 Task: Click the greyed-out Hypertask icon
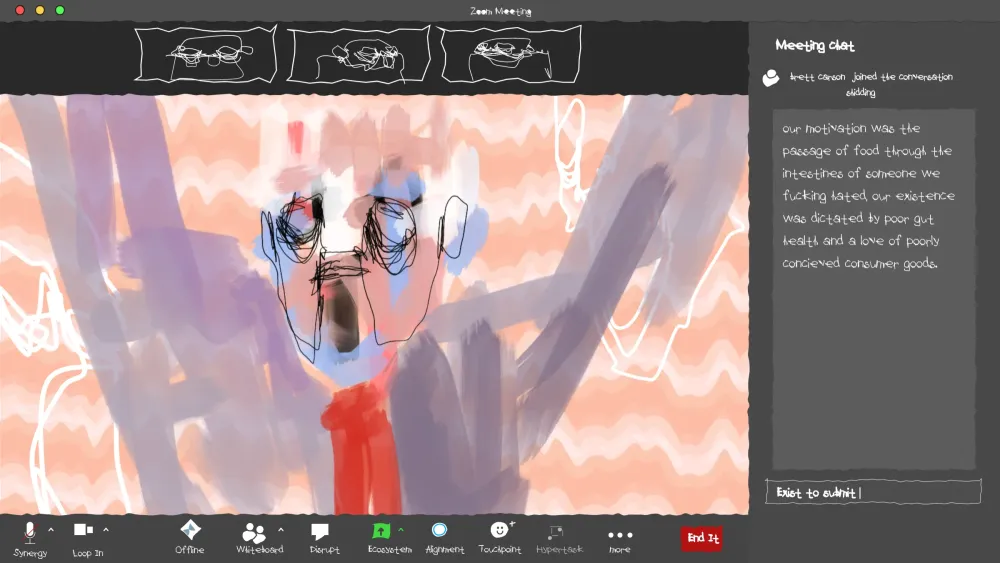click(555, 532)
